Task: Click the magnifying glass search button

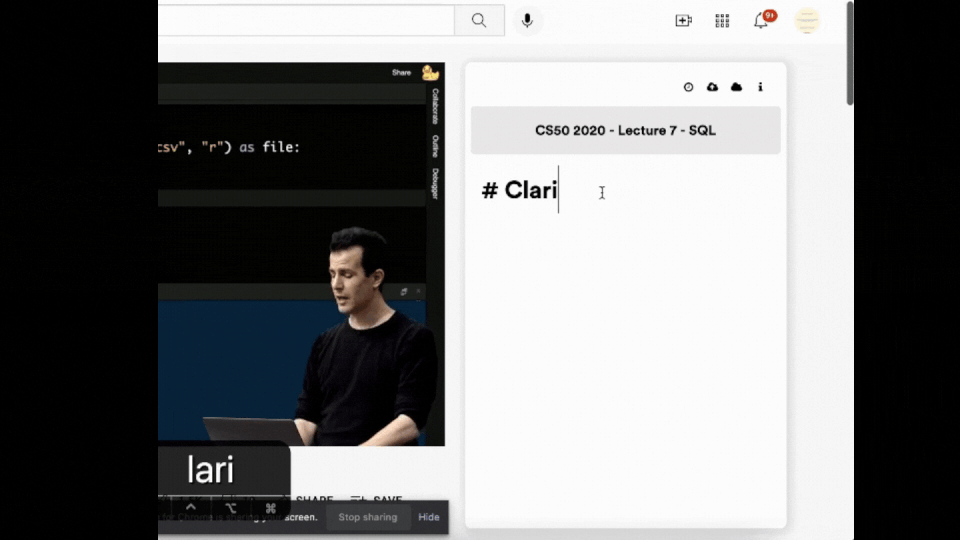Action: [x=479, y=20]
